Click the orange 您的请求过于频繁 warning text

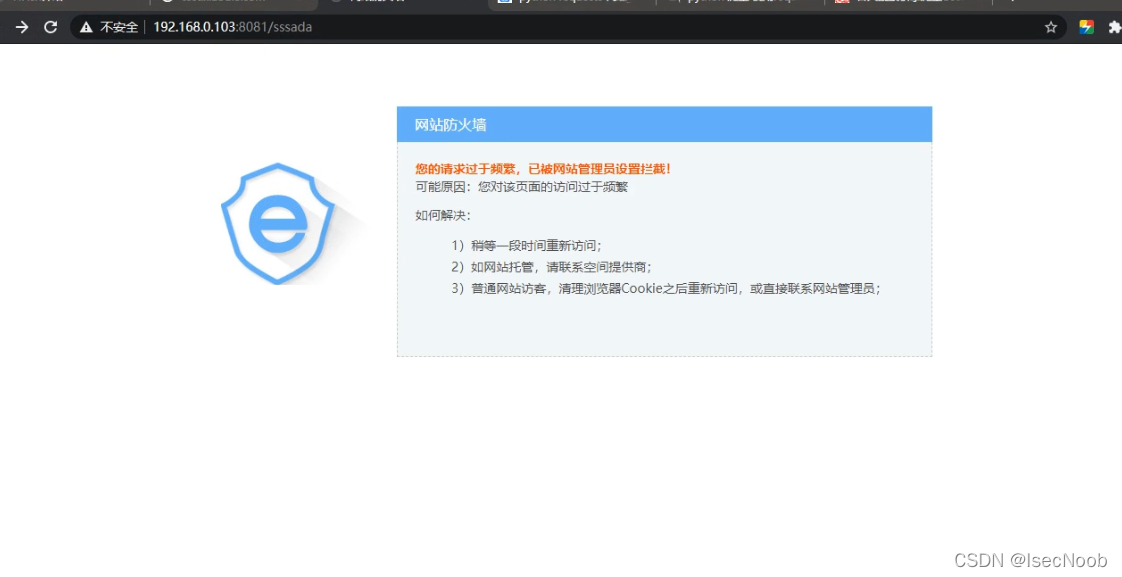coord(543,169)
